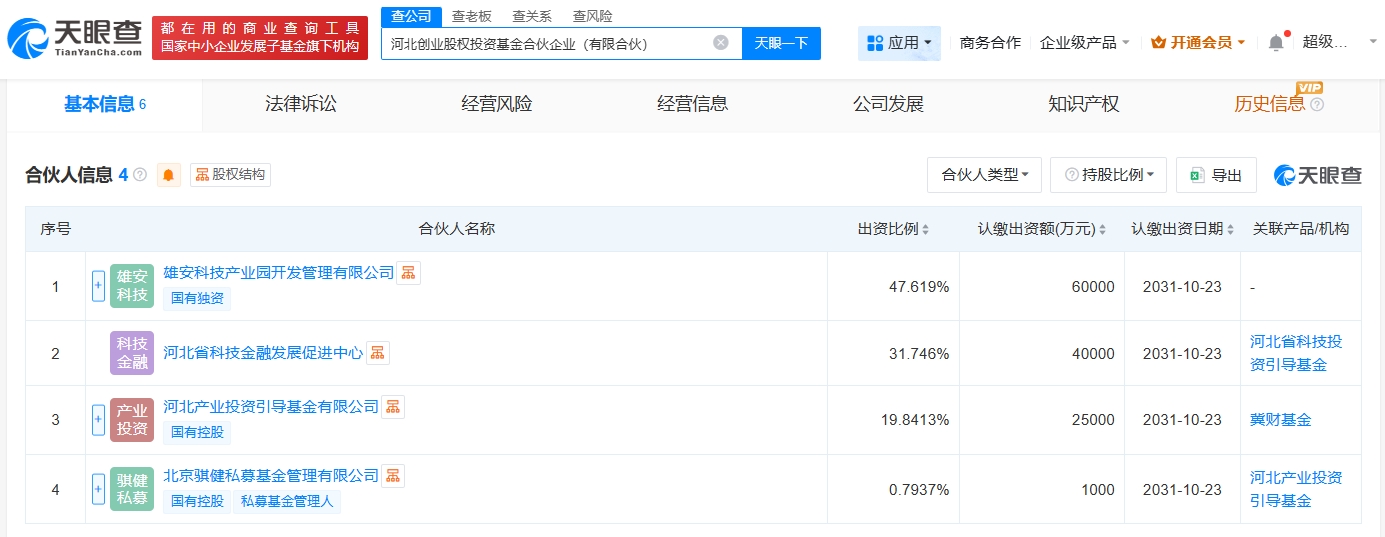
Task: Click the 导出 export button
Action: click(x=1216, y=175)
